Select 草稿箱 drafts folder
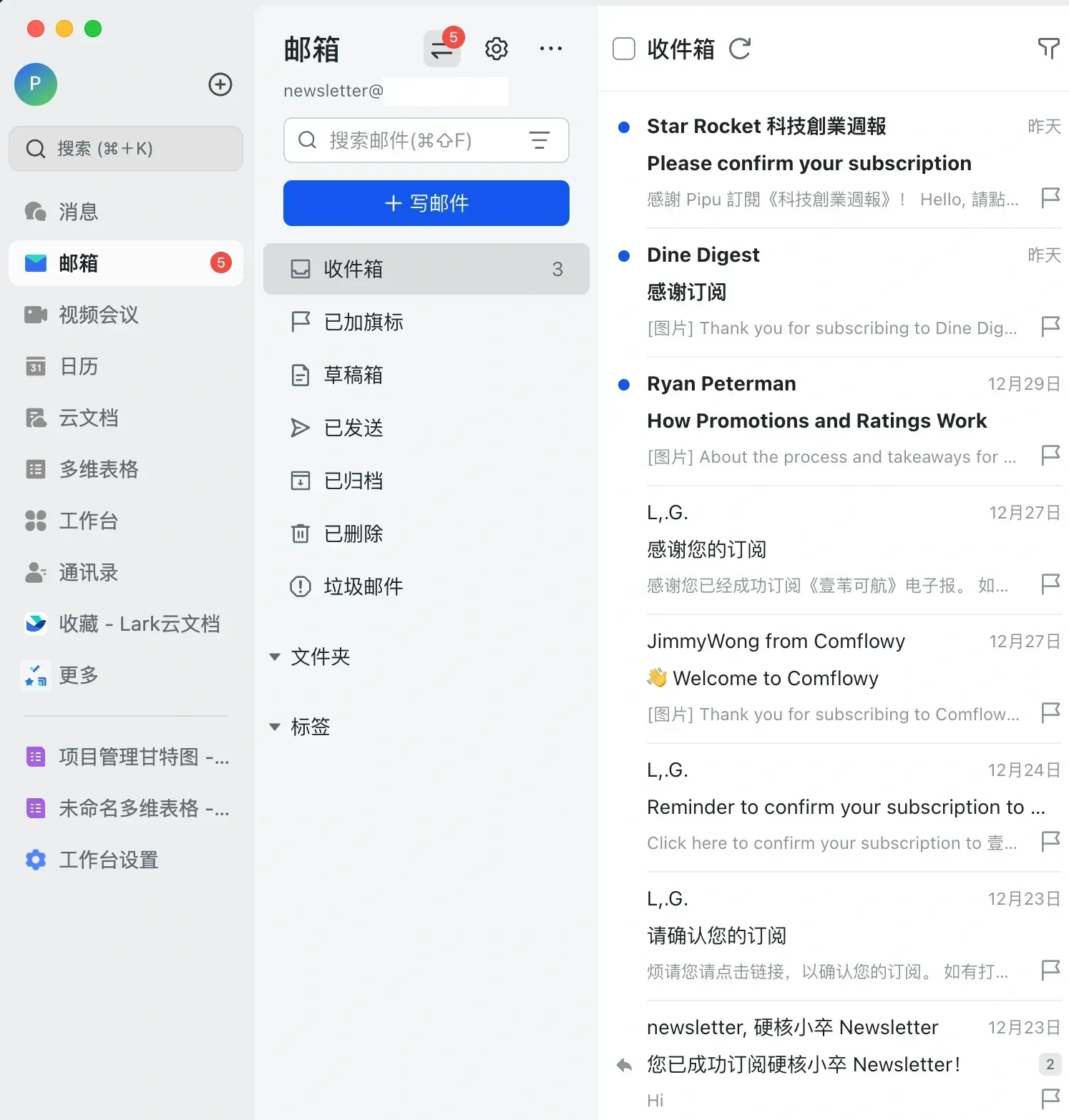The width and height of the screenshot is (1069, 1120). point(426,375)
